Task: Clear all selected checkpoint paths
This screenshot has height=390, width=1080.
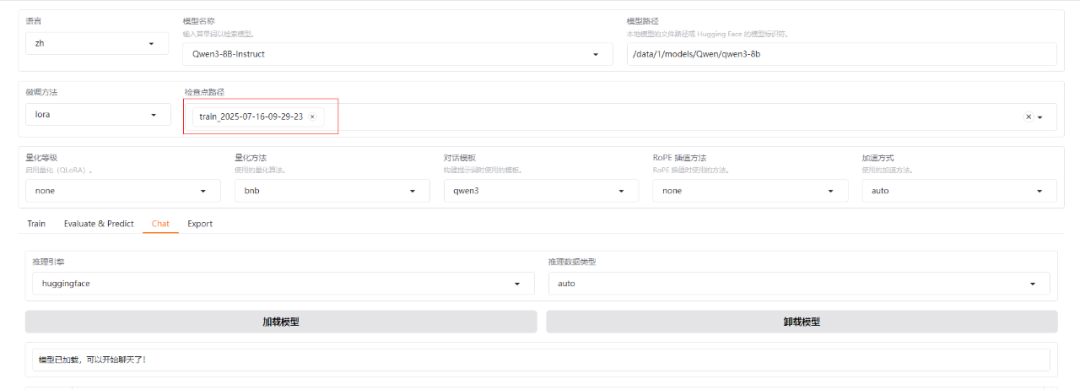Action: (1028, 117)
